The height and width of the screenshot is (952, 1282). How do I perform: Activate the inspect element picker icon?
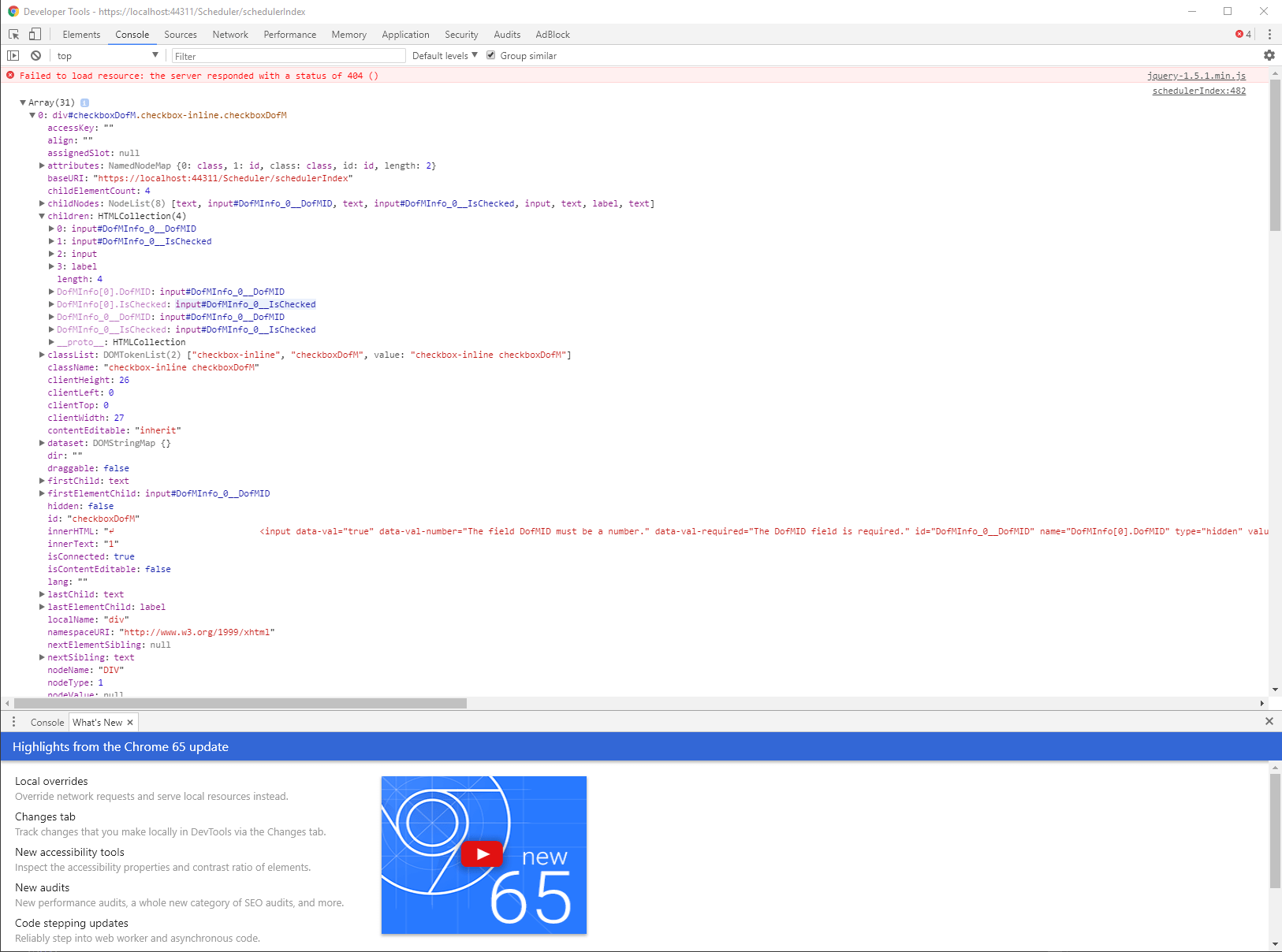13,35
